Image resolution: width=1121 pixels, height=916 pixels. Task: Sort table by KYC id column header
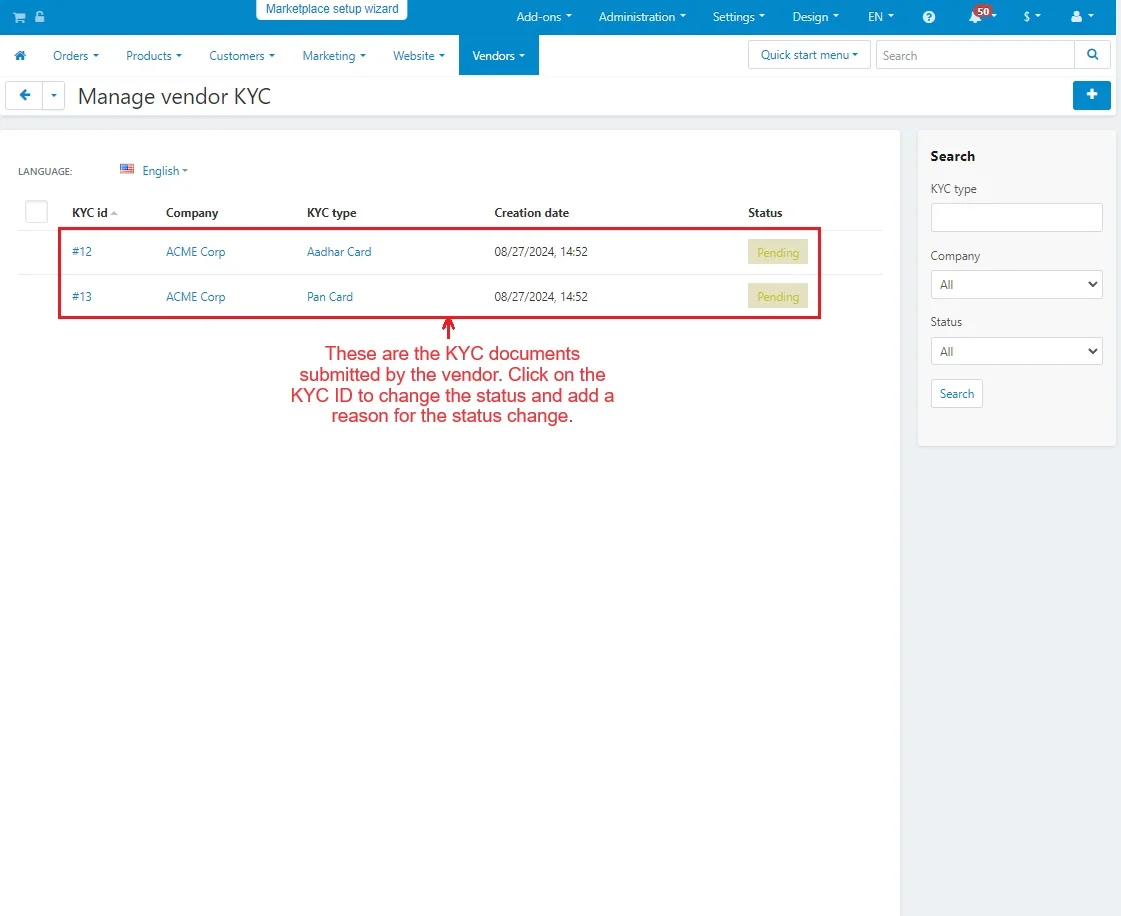(x=90, y=213)
